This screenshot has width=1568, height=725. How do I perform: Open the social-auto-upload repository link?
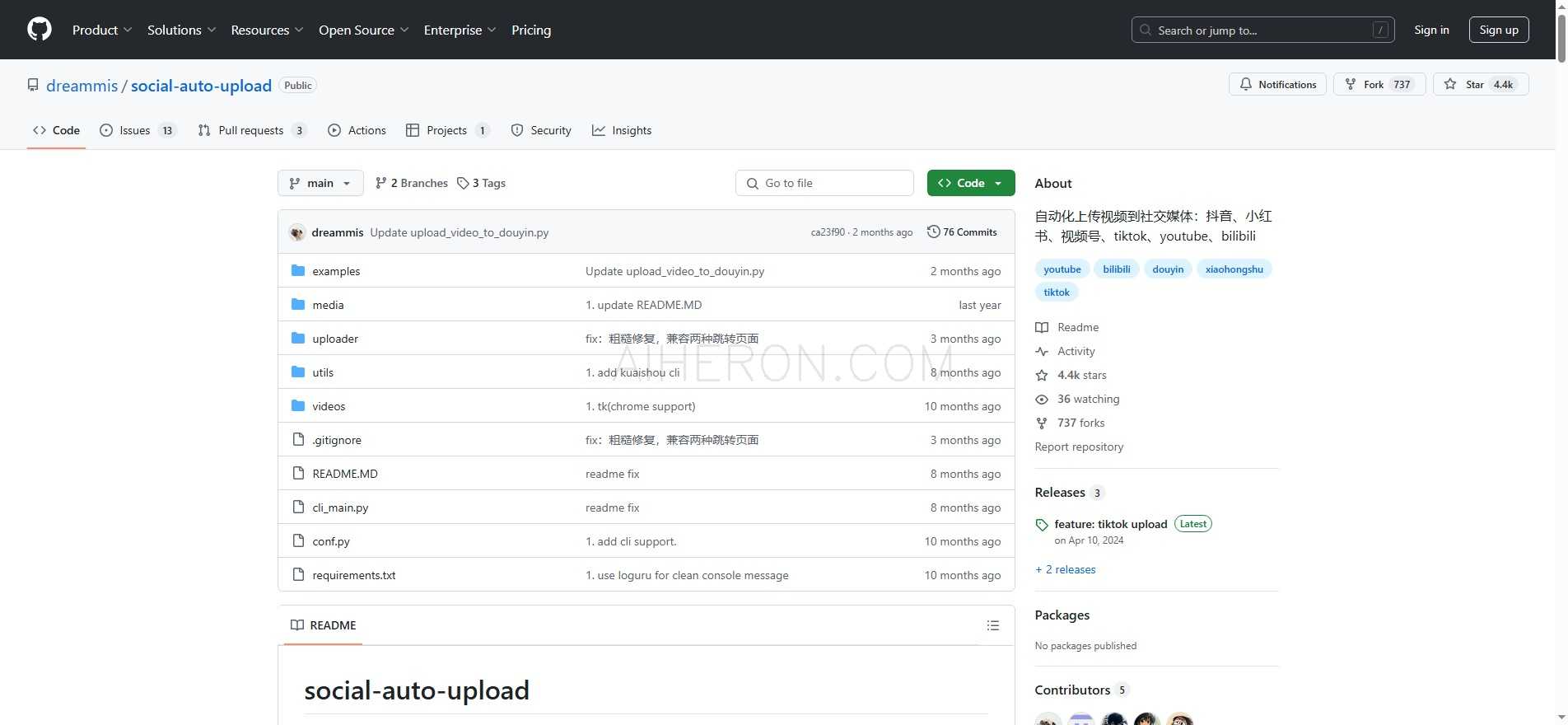coord(201,86)
